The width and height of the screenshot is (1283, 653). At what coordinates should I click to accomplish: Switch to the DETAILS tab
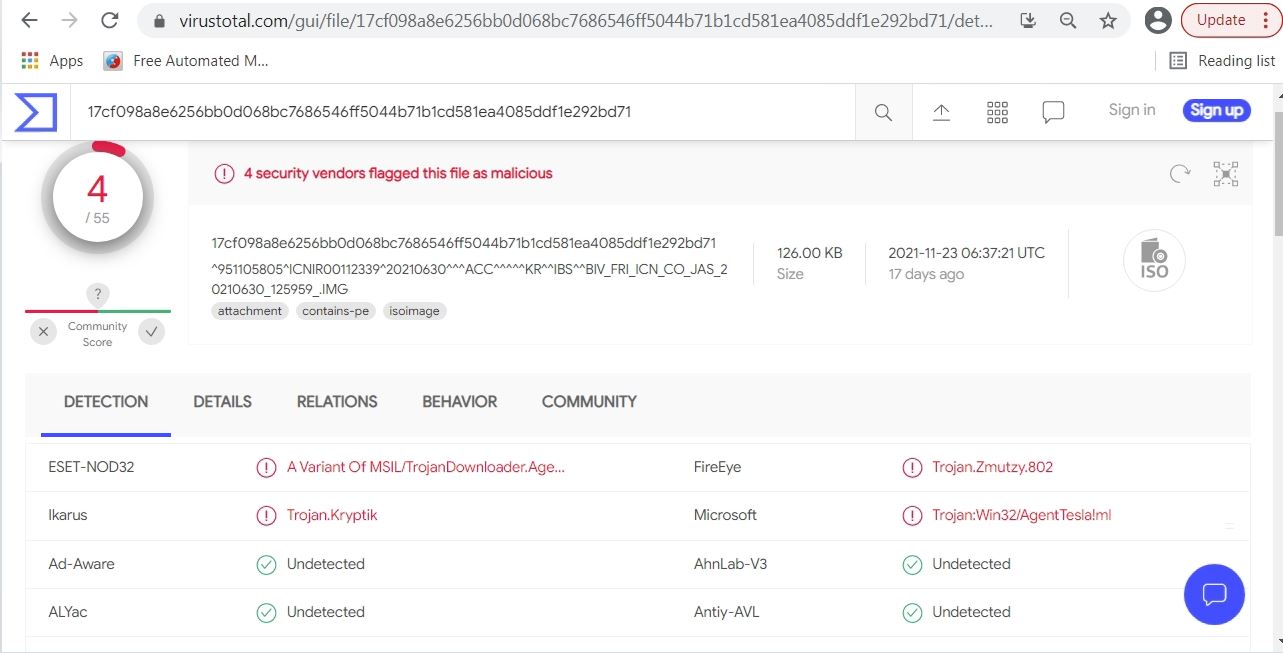coord(222,402)
